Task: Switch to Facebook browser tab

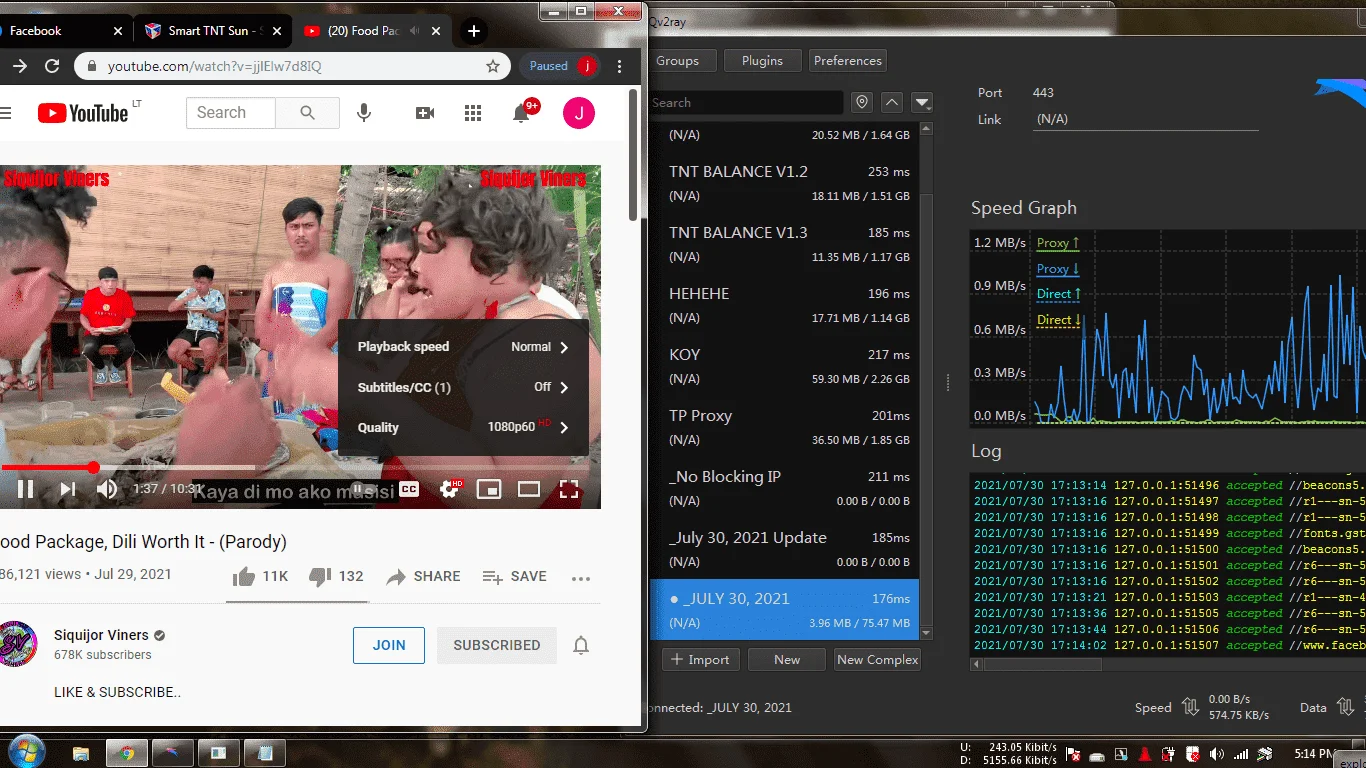Action: (60, 31)
